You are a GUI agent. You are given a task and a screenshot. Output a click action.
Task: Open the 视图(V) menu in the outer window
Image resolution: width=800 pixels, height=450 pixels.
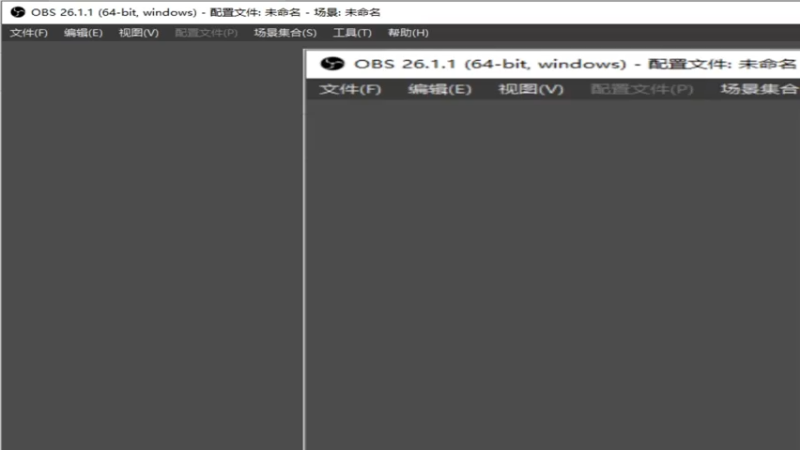pos(138,33)
